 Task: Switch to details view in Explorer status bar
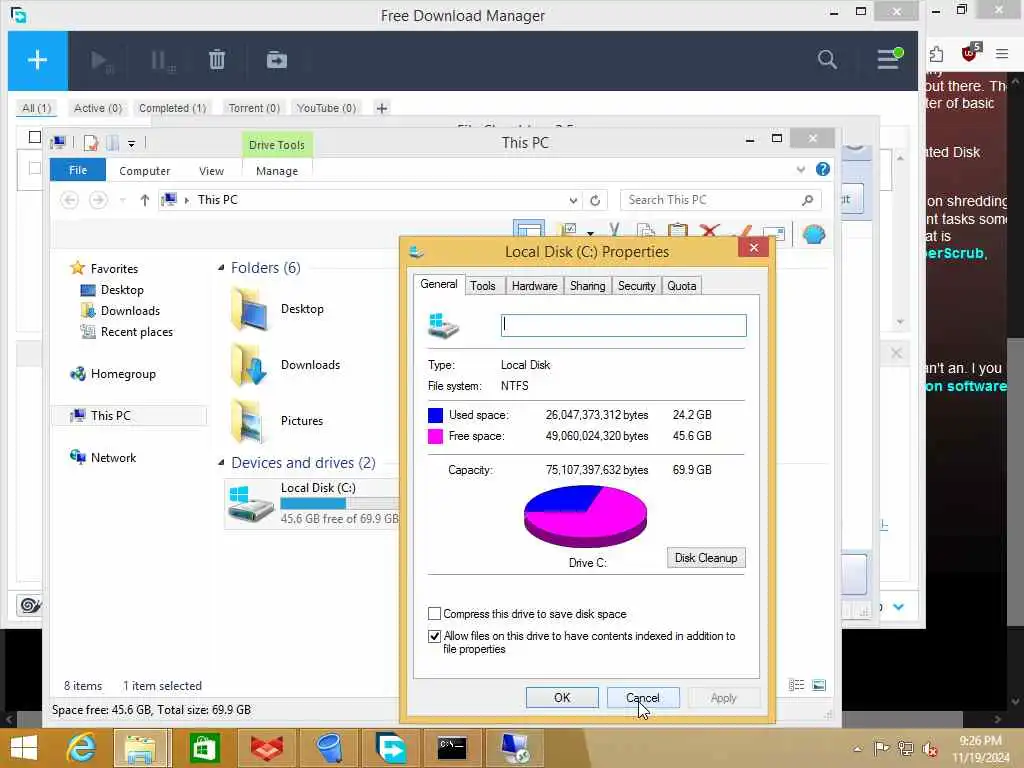click(796, 685)
